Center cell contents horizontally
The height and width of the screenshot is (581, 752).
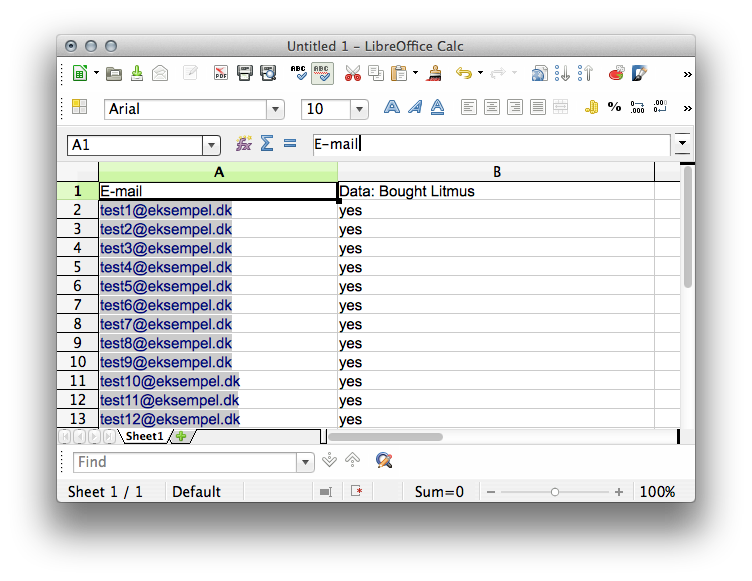(x=492, y=107)
